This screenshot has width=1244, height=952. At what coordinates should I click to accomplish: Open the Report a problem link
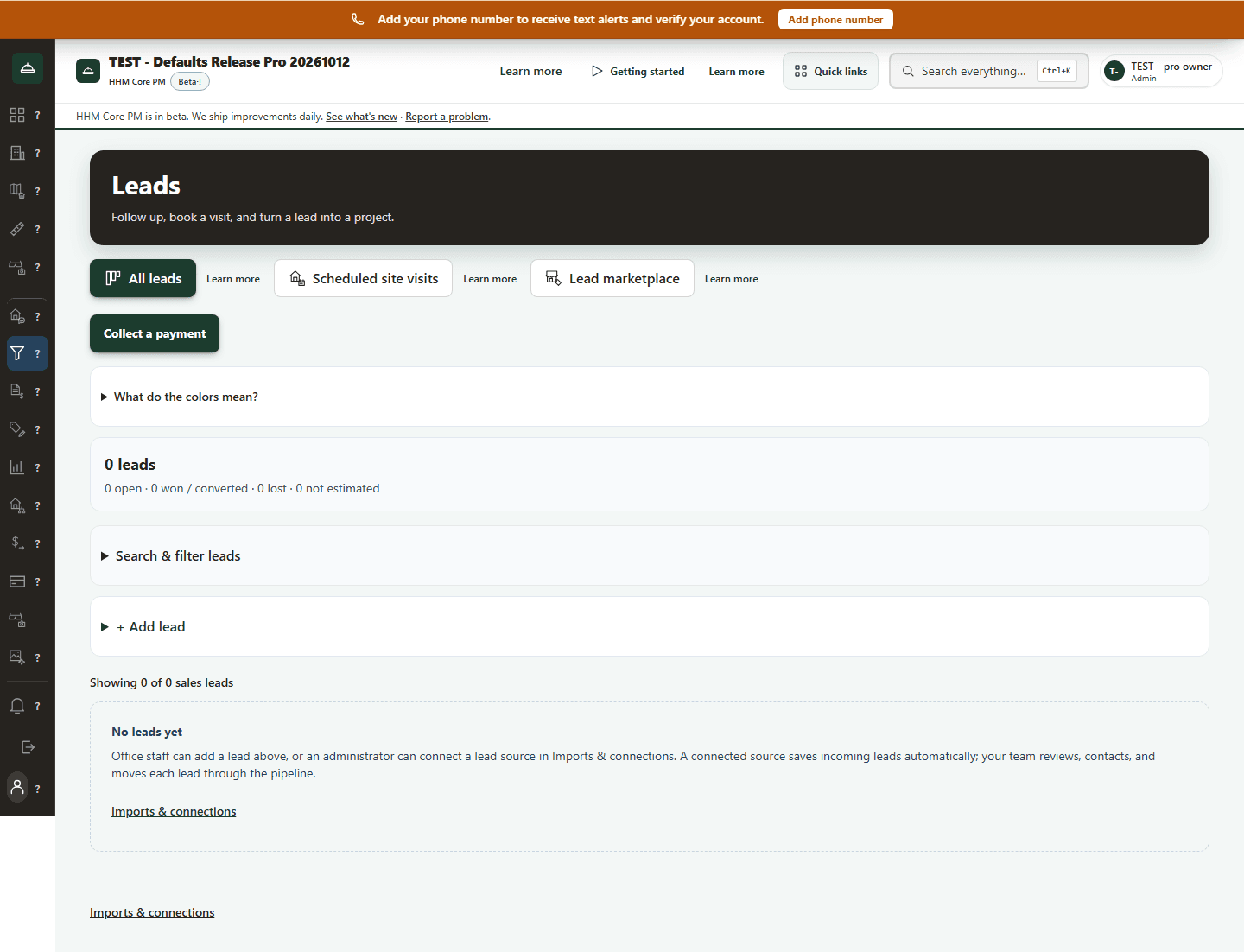tap(447, 117)
